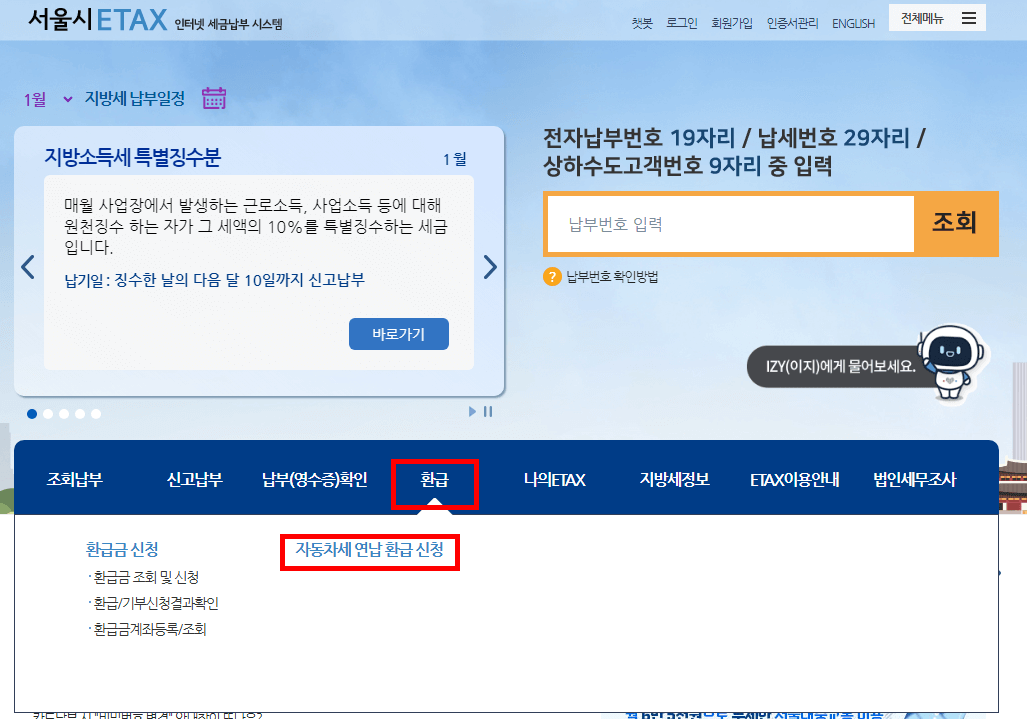This screenshot has height=719, width=1027.
Task: Advance the banner with right arrow icon
Action: [490, 267]
